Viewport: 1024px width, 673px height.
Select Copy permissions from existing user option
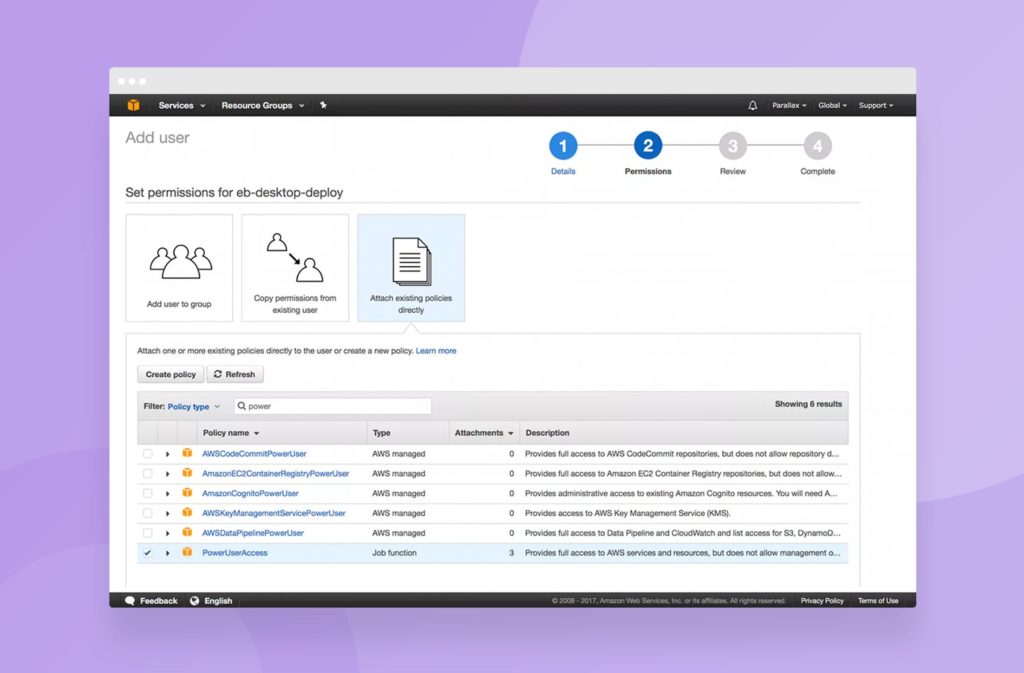click(295, 268)
